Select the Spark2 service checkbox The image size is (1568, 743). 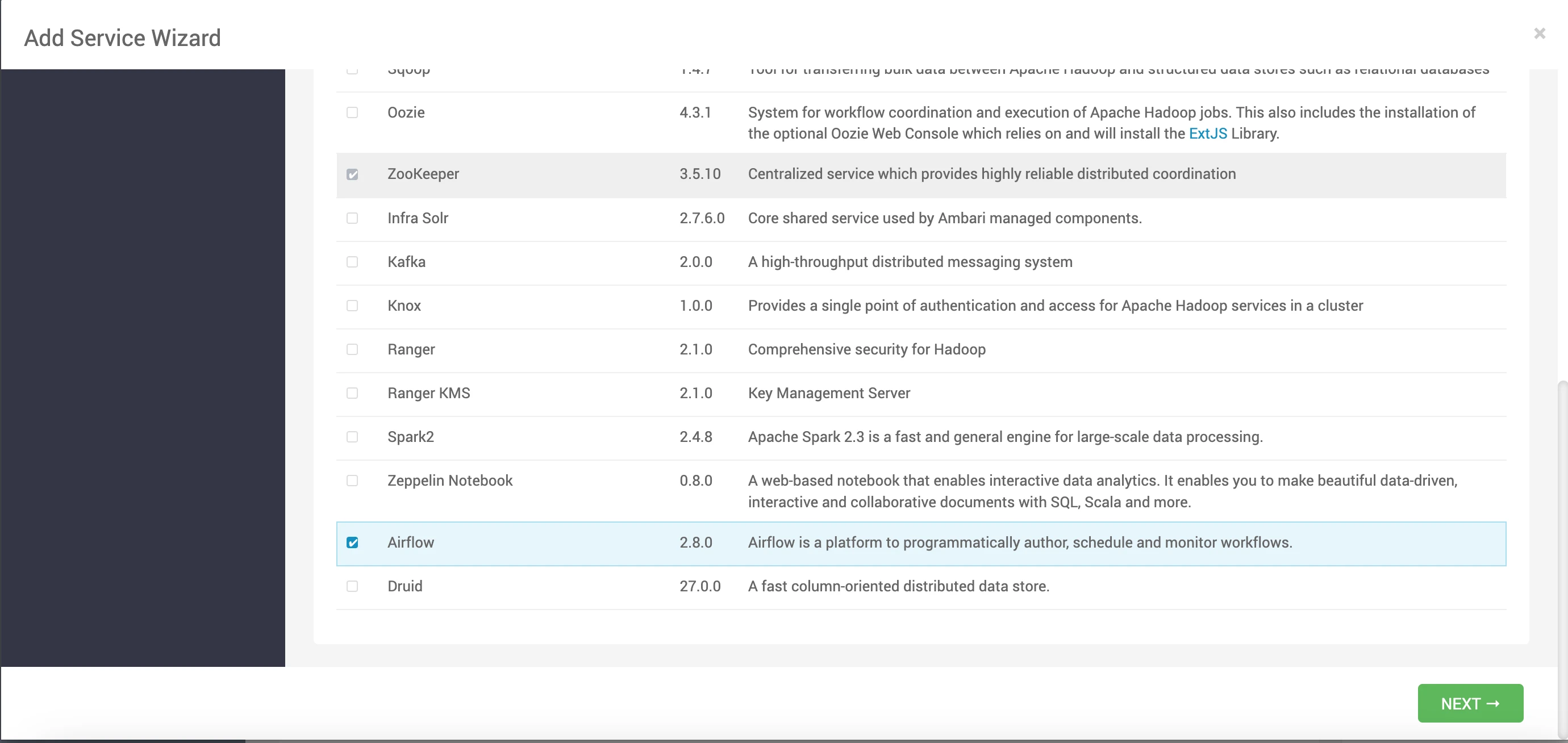[x=352, y=437]
